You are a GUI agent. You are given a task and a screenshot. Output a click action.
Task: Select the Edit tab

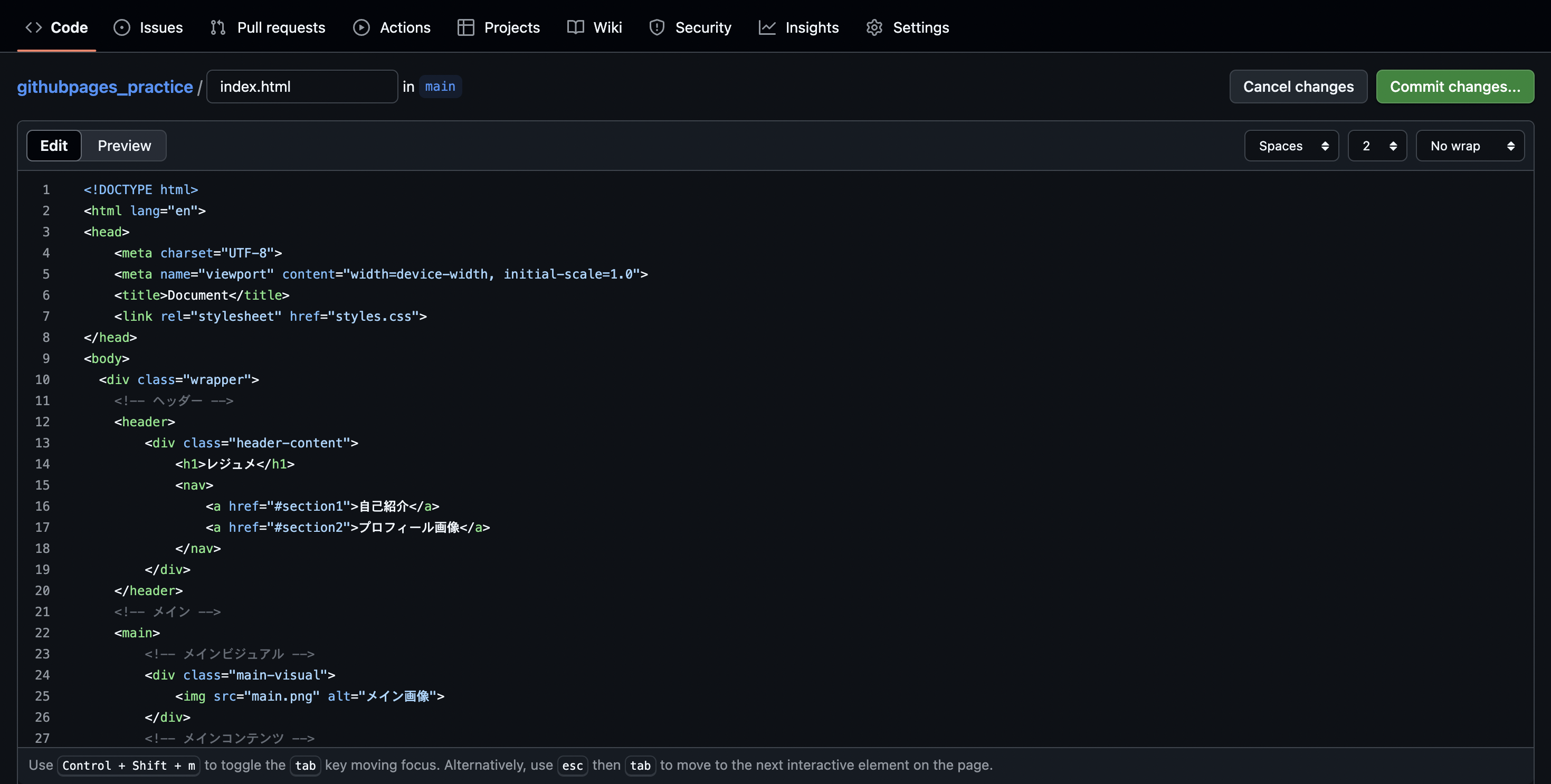(54, 145)
